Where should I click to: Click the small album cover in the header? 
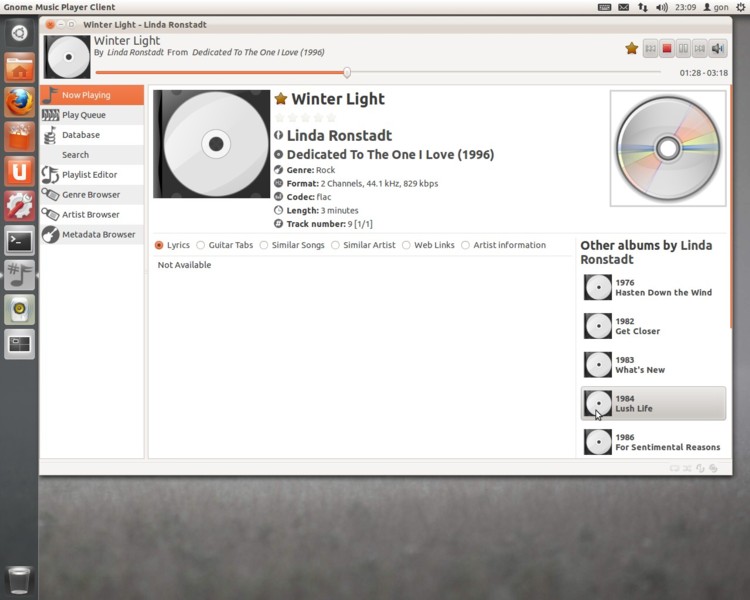67,56
